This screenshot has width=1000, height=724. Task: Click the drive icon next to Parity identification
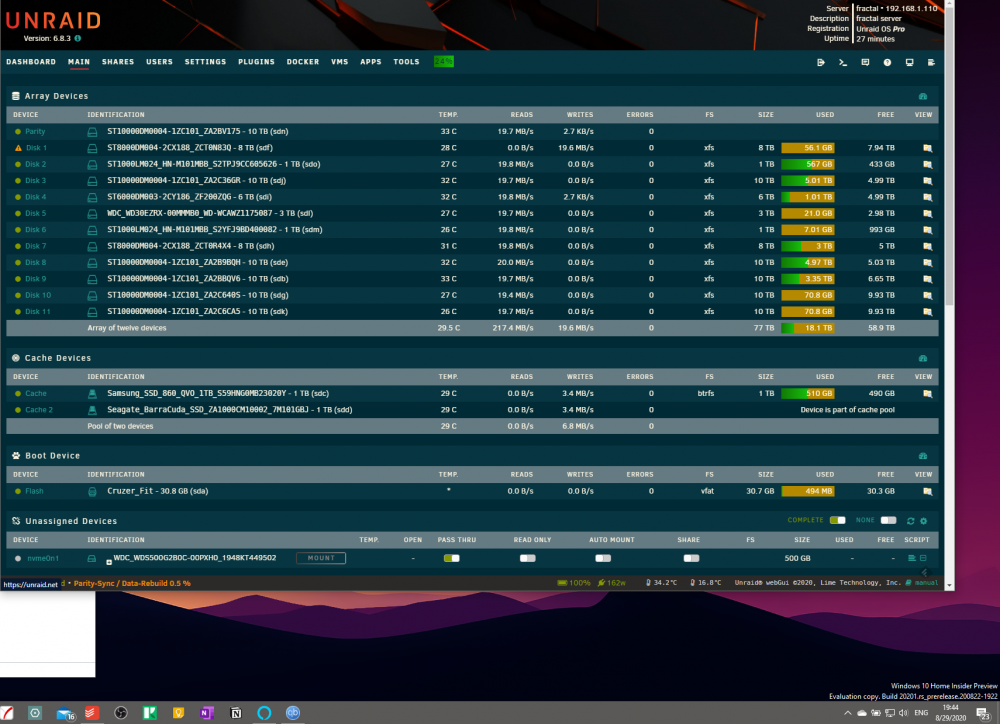pos(92,132)
